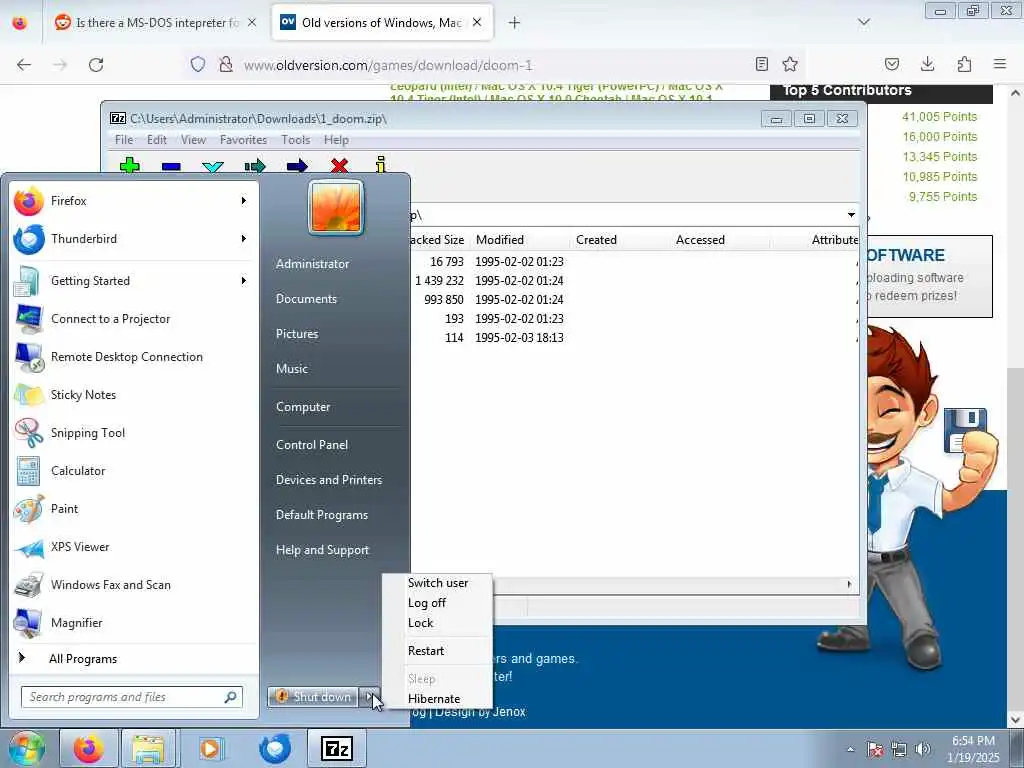
Task: Bookmark this page with the star icon
Action: [x=790, y=64]
